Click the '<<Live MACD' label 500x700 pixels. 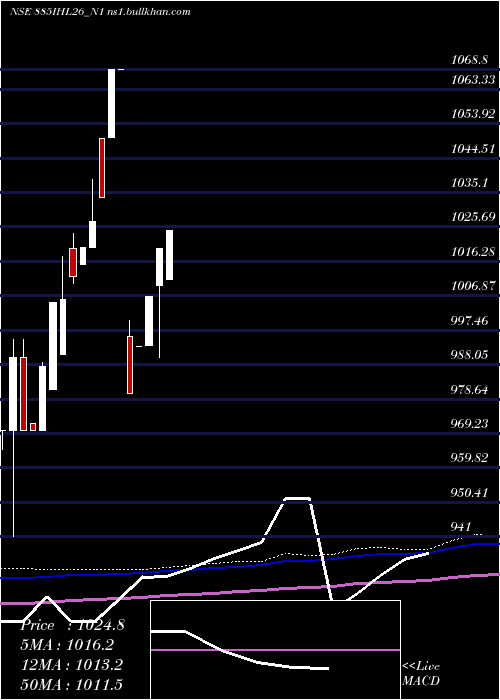(x=421, y=673)
